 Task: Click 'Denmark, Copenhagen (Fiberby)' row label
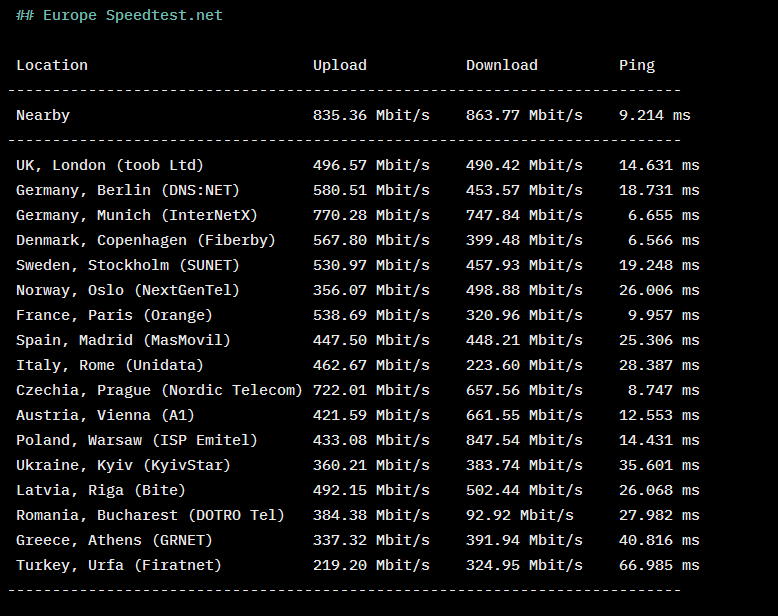pos(146,241)
